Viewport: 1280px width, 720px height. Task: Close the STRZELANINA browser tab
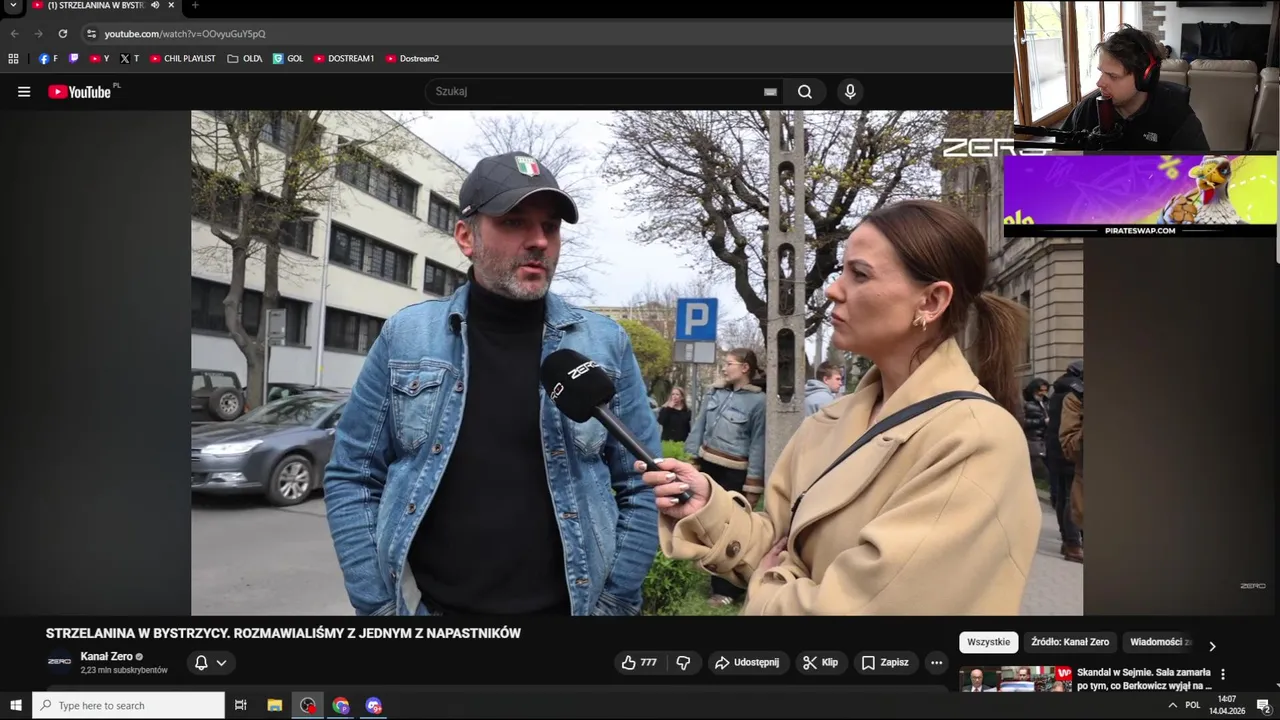[x=171, y=5]
